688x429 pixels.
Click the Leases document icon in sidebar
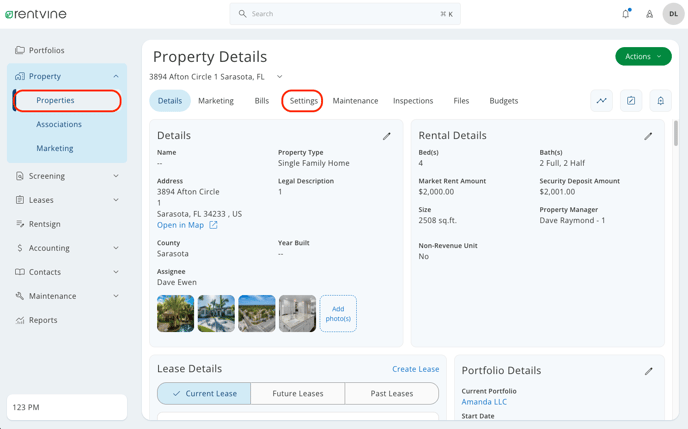(20, 200)
